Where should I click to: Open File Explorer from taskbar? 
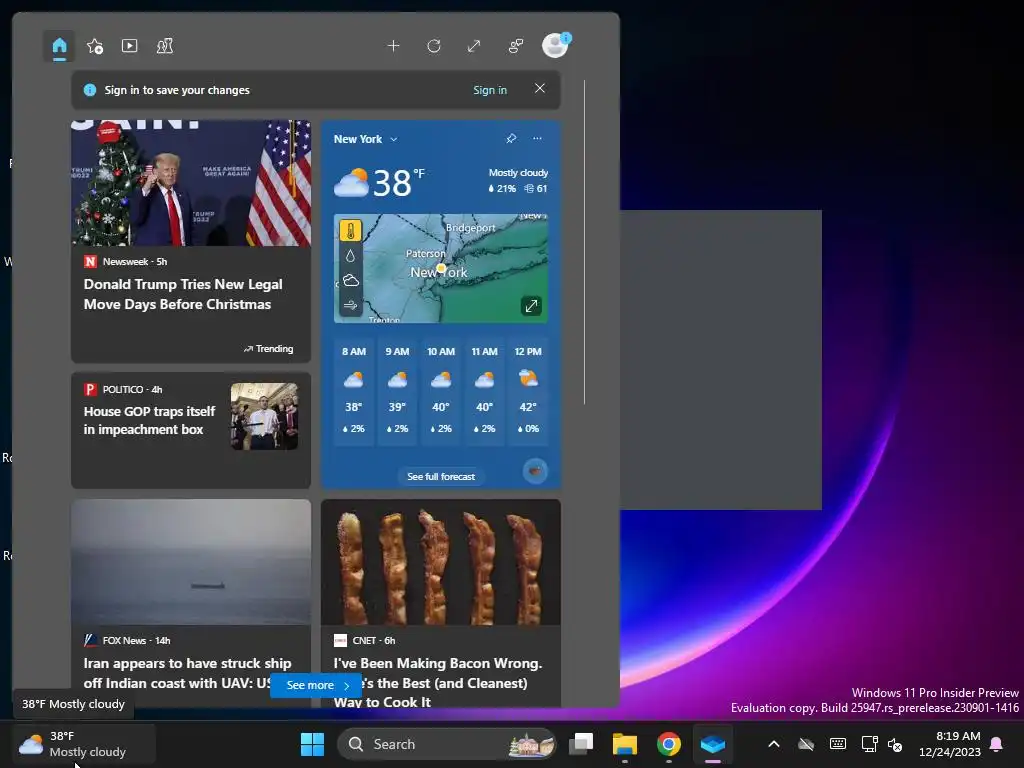pyautogui.click(x=624, y=744)
